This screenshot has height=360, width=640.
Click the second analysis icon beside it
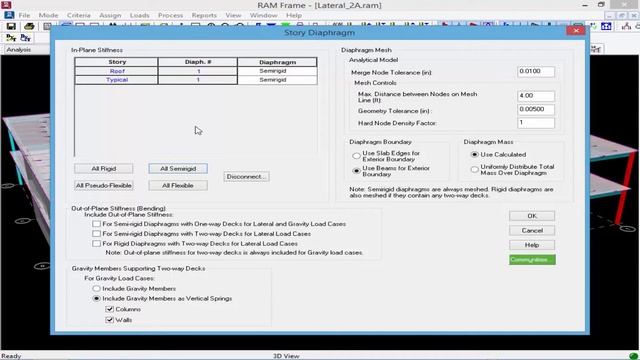(x=25, y=38)
